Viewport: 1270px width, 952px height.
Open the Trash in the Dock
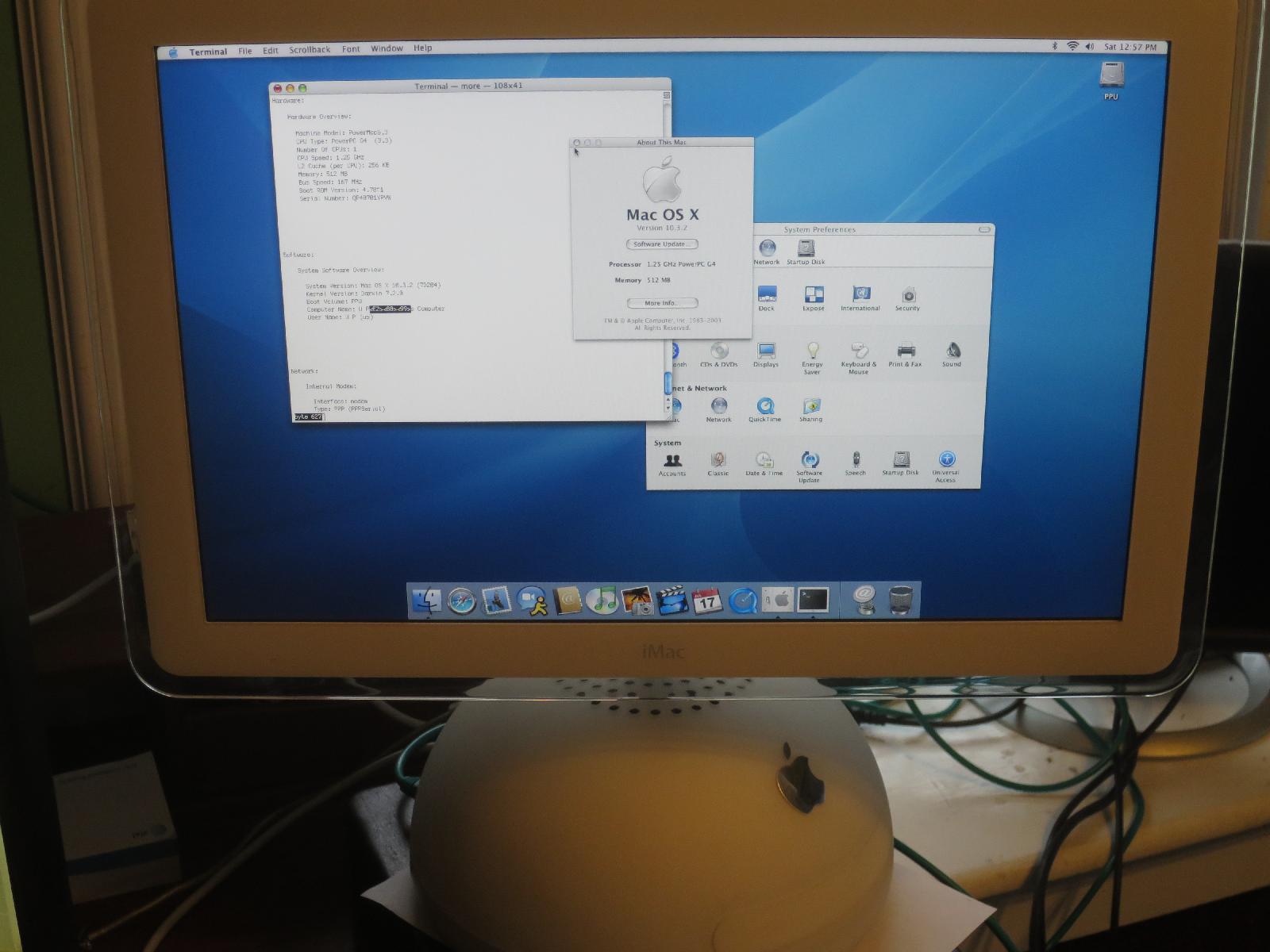pyautogui.click(x=901, y=601)
